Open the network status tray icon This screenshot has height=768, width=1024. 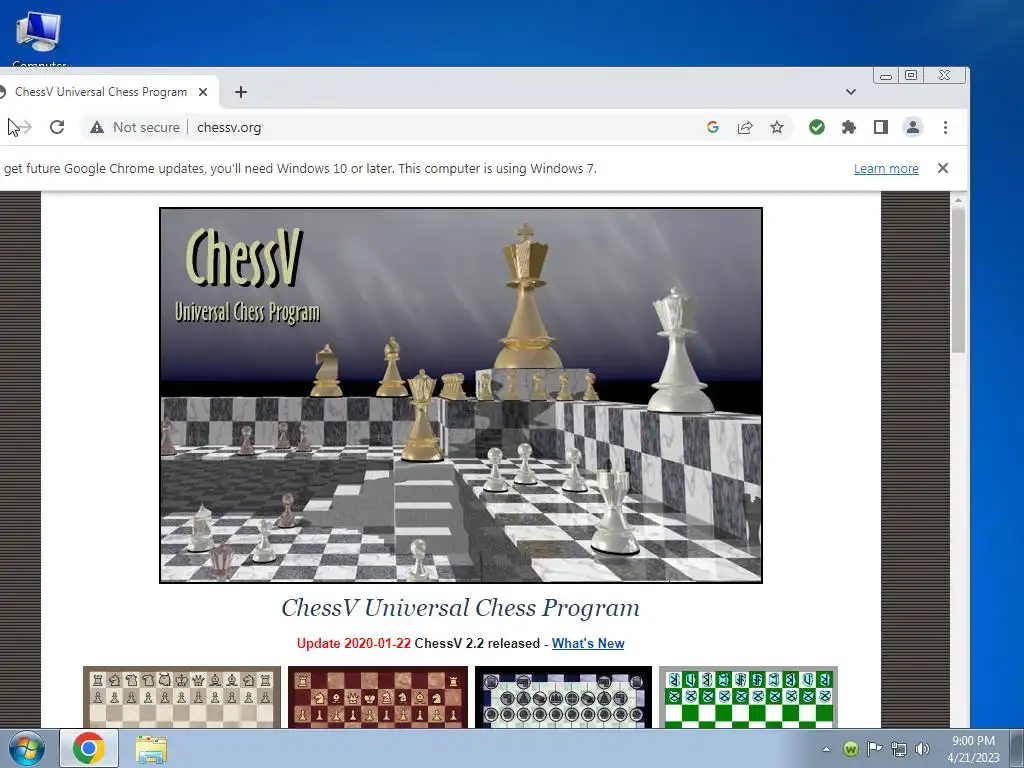899,749
